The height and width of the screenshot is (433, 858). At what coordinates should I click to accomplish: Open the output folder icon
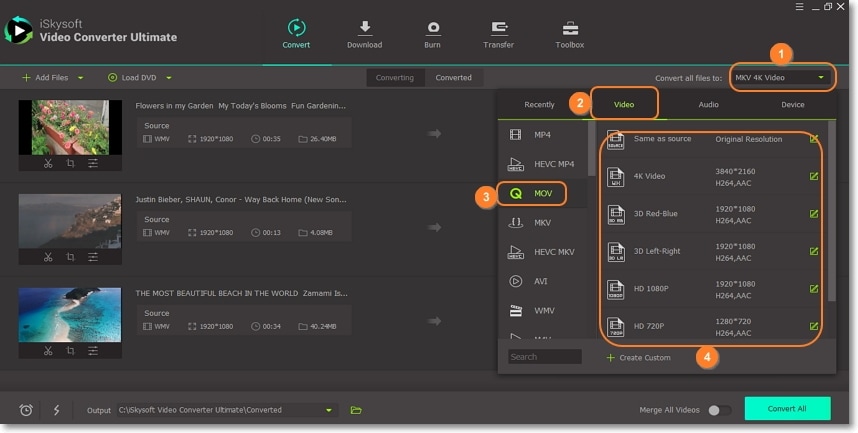356,410
